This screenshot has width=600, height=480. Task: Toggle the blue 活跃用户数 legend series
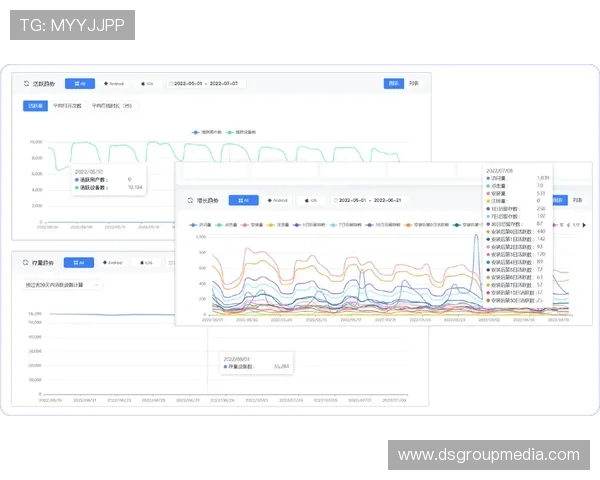207,131
